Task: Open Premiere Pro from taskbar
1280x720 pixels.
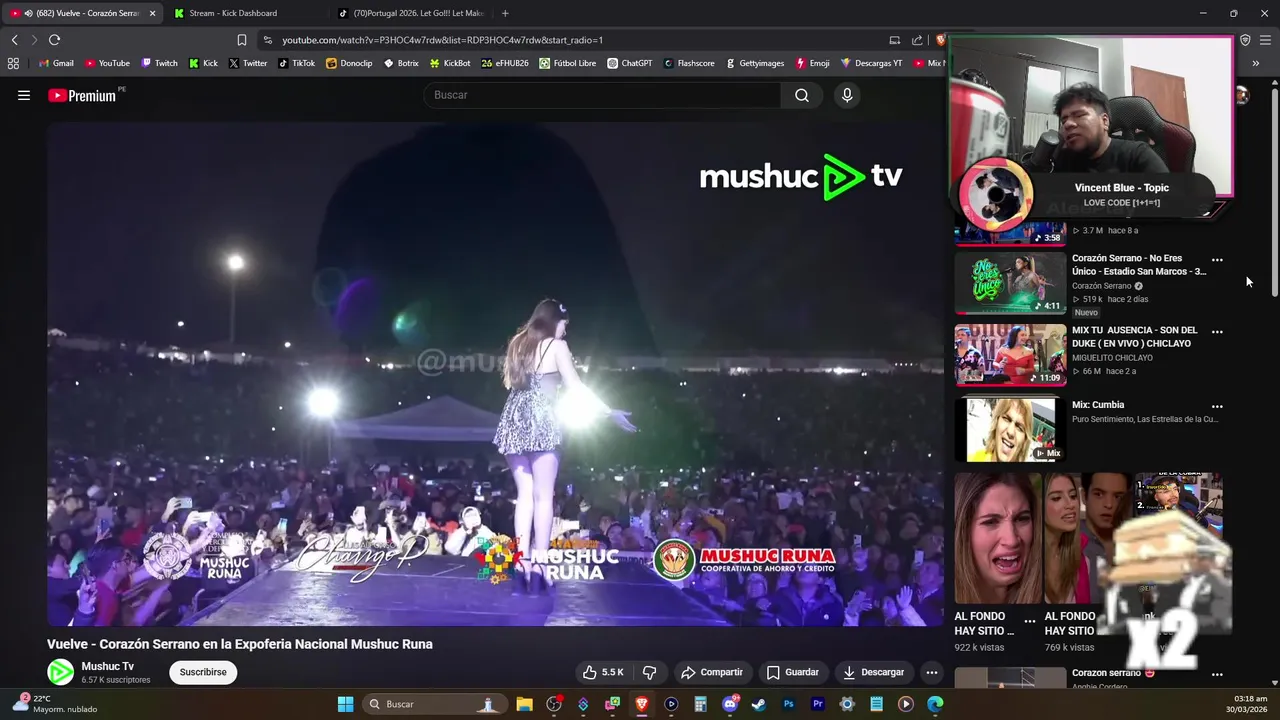Action: point(818,704)
